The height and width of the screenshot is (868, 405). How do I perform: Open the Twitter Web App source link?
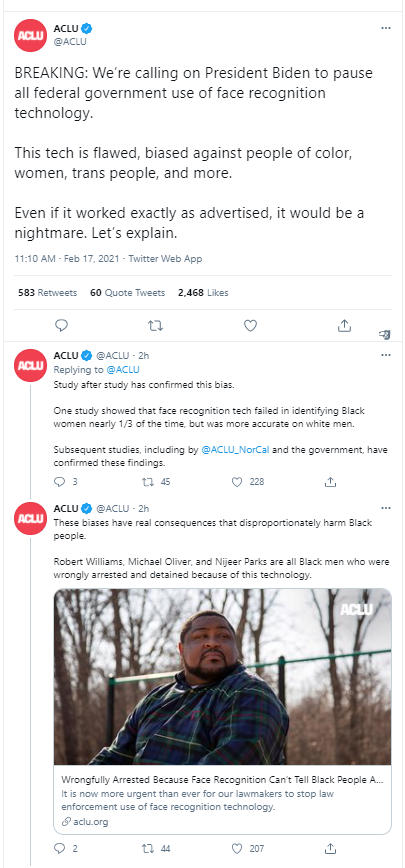coord(165,259)
